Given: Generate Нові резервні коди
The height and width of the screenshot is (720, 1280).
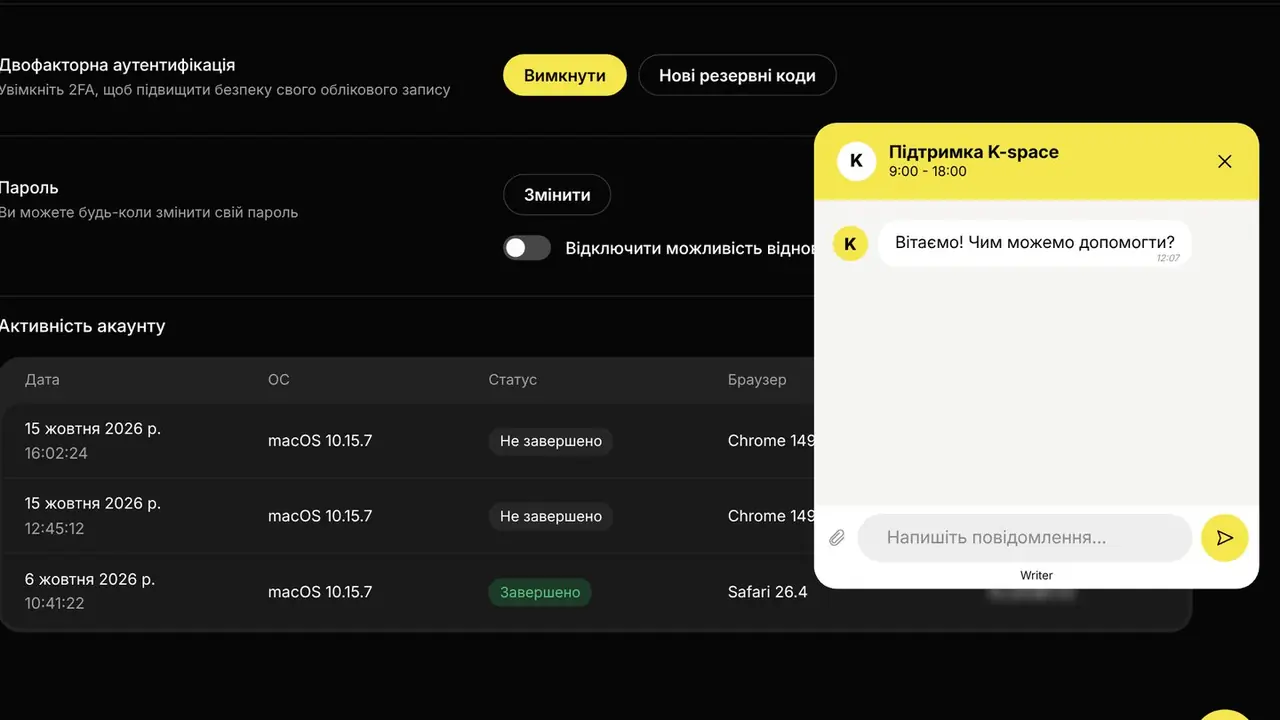Looking at the screenshot, I should (737, 75).
